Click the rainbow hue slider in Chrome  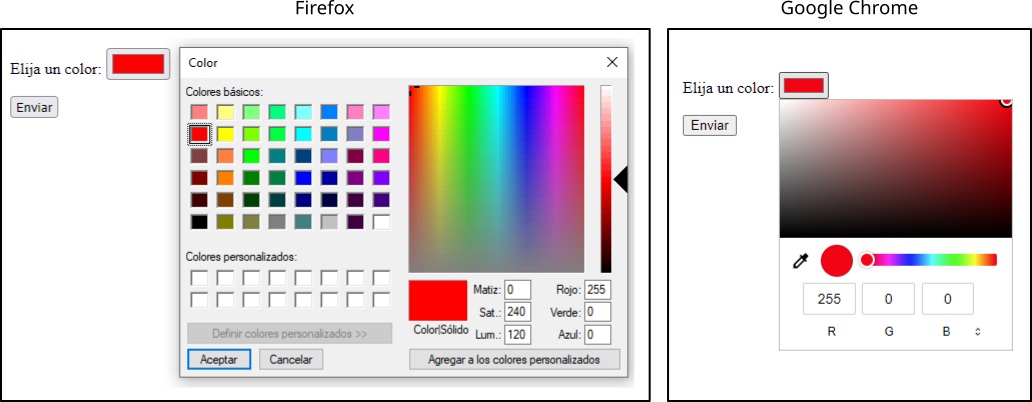tap(931, 260)
